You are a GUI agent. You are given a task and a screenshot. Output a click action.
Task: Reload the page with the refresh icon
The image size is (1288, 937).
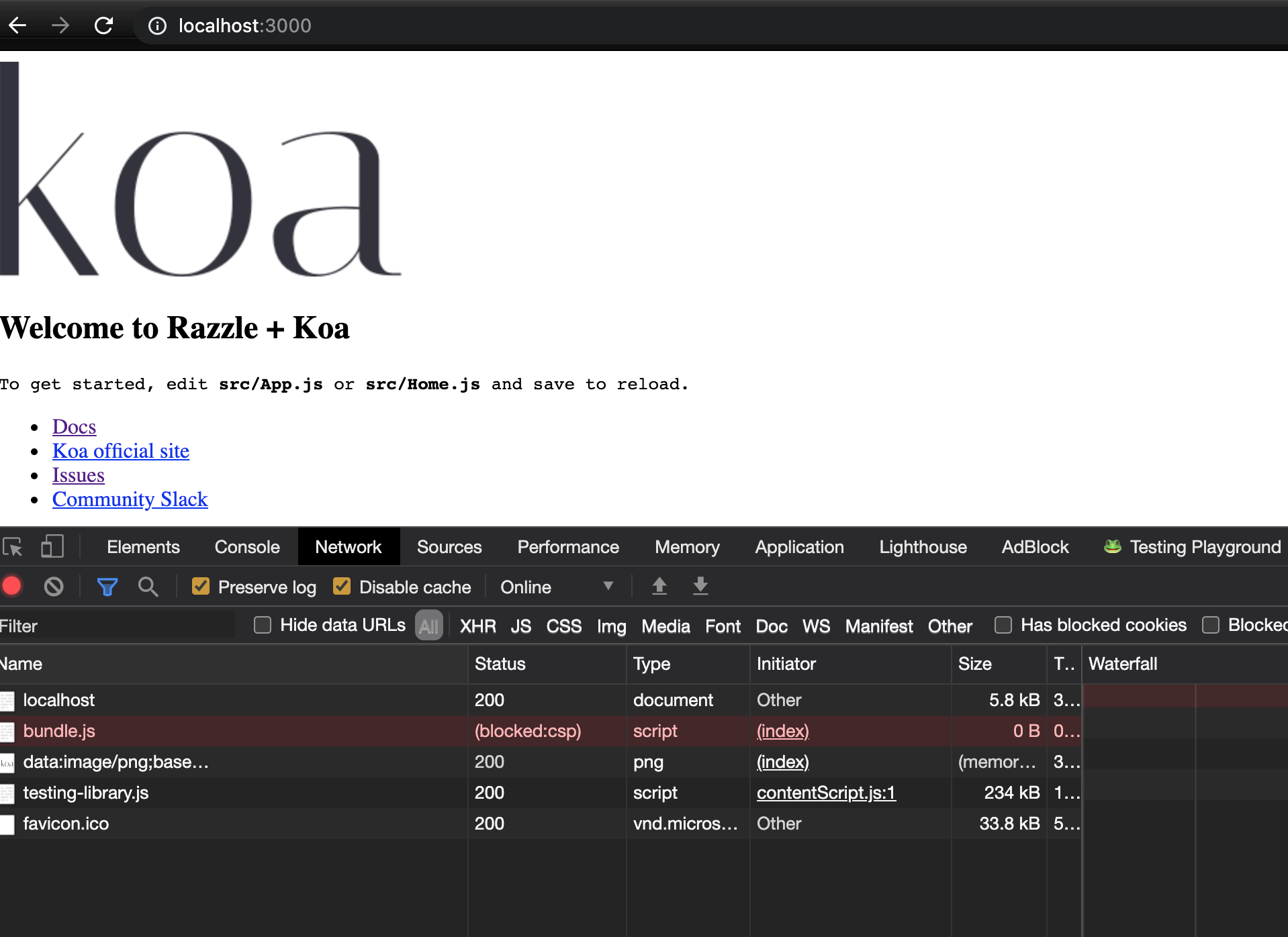pos(103,26)
